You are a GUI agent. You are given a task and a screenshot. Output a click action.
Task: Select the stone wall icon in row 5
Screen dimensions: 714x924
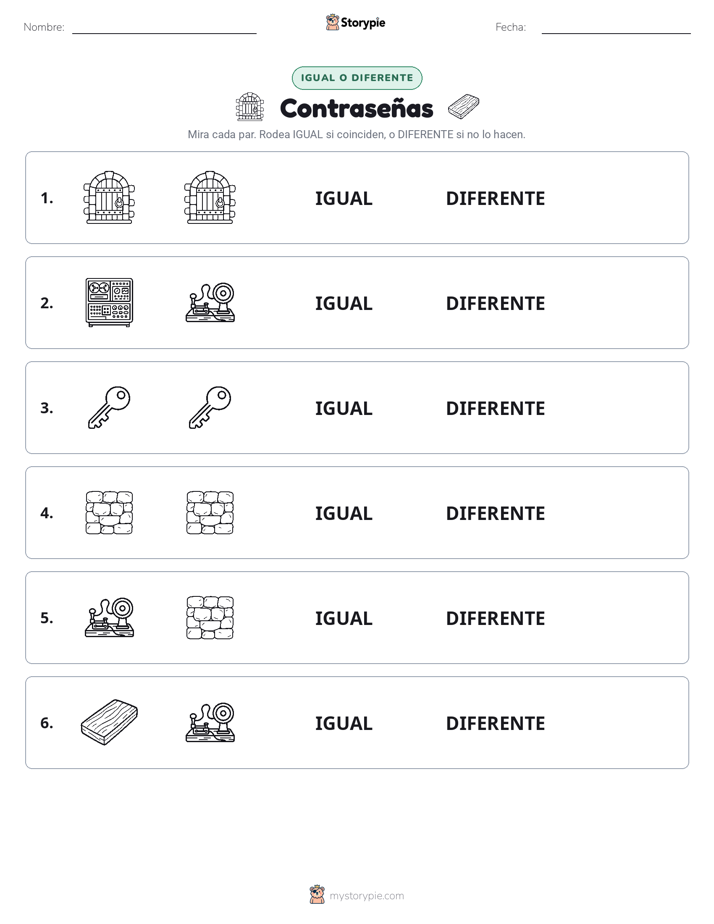point(210,618)
